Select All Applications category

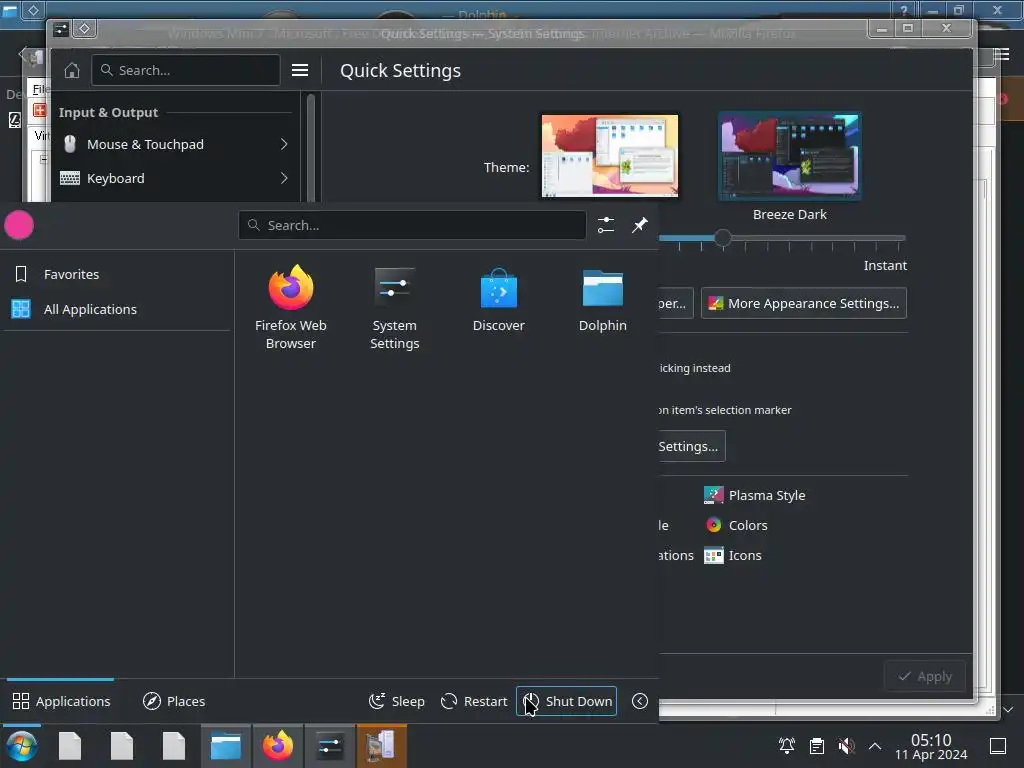coord(118,309)
